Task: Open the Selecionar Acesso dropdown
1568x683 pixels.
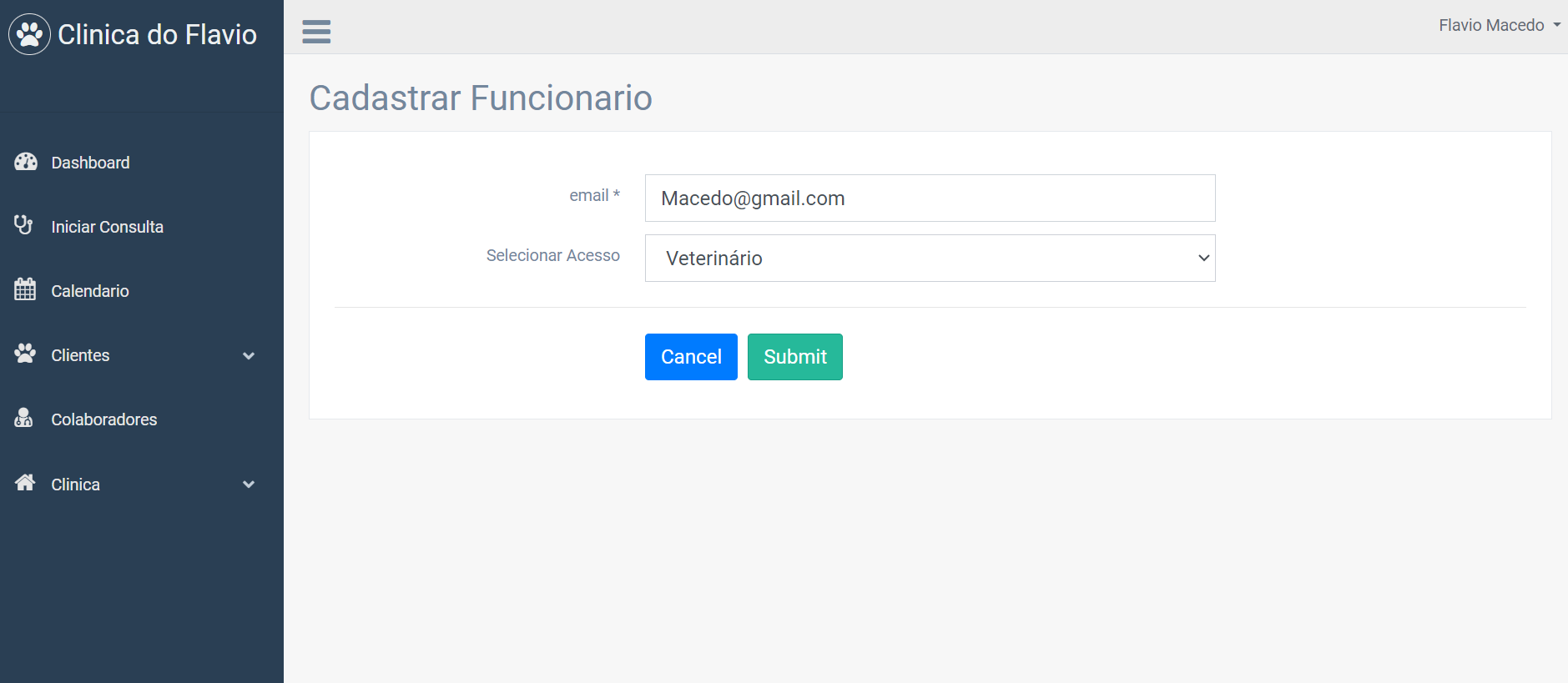Action: coord(930,259)
